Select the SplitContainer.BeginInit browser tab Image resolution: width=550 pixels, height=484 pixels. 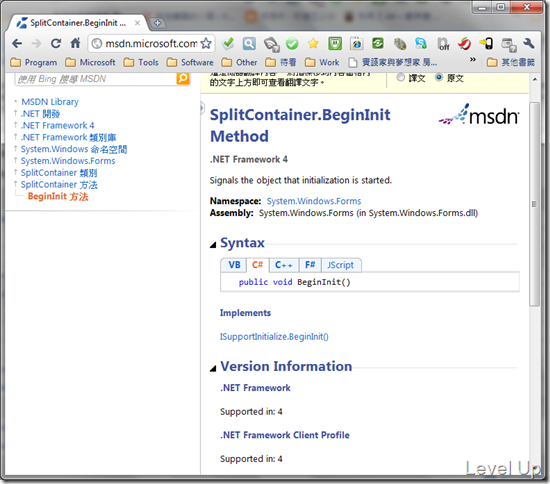pyautogui.click(x=77, y=23)
